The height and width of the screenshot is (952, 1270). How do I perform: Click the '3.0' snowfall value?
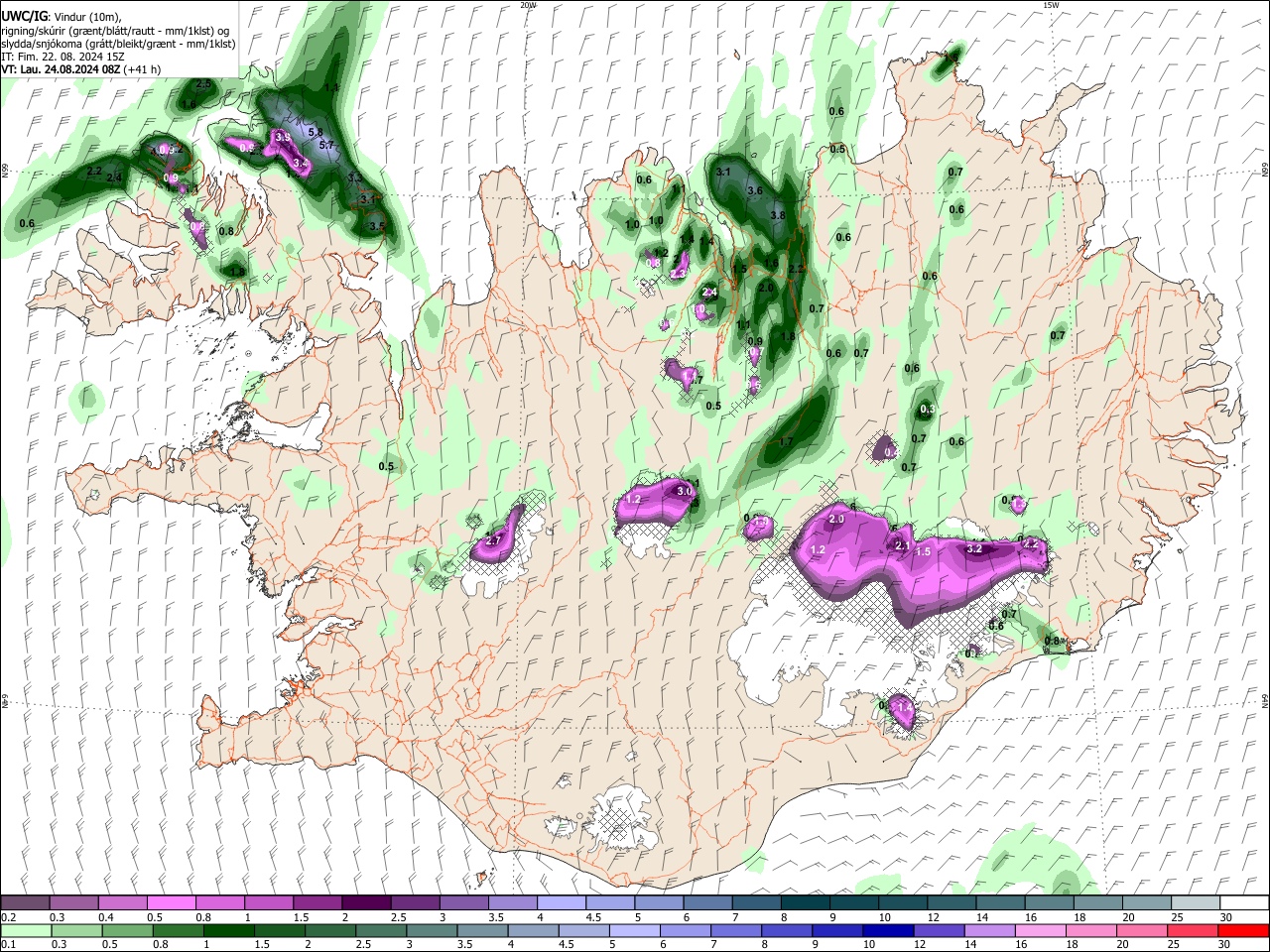click(x=684, y=491)
